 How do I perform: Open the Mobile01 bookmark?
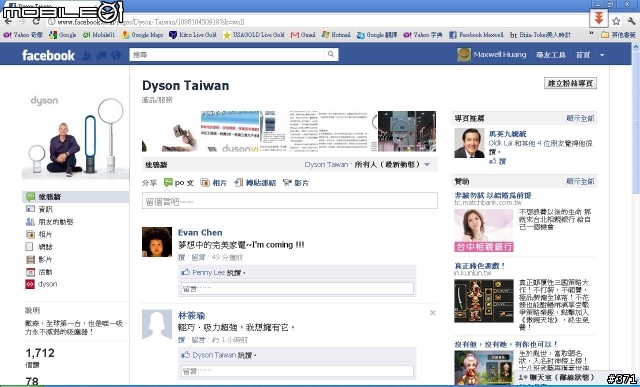pos(99,35)
